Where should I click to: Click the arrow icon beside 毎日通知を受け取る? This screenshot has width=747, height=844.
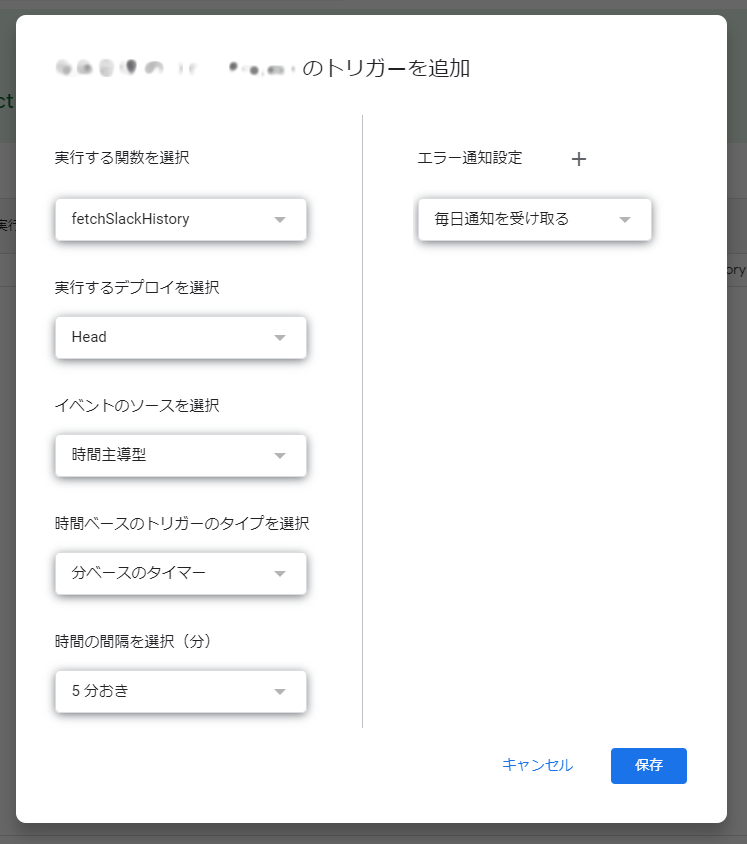[x=625, y=219]
